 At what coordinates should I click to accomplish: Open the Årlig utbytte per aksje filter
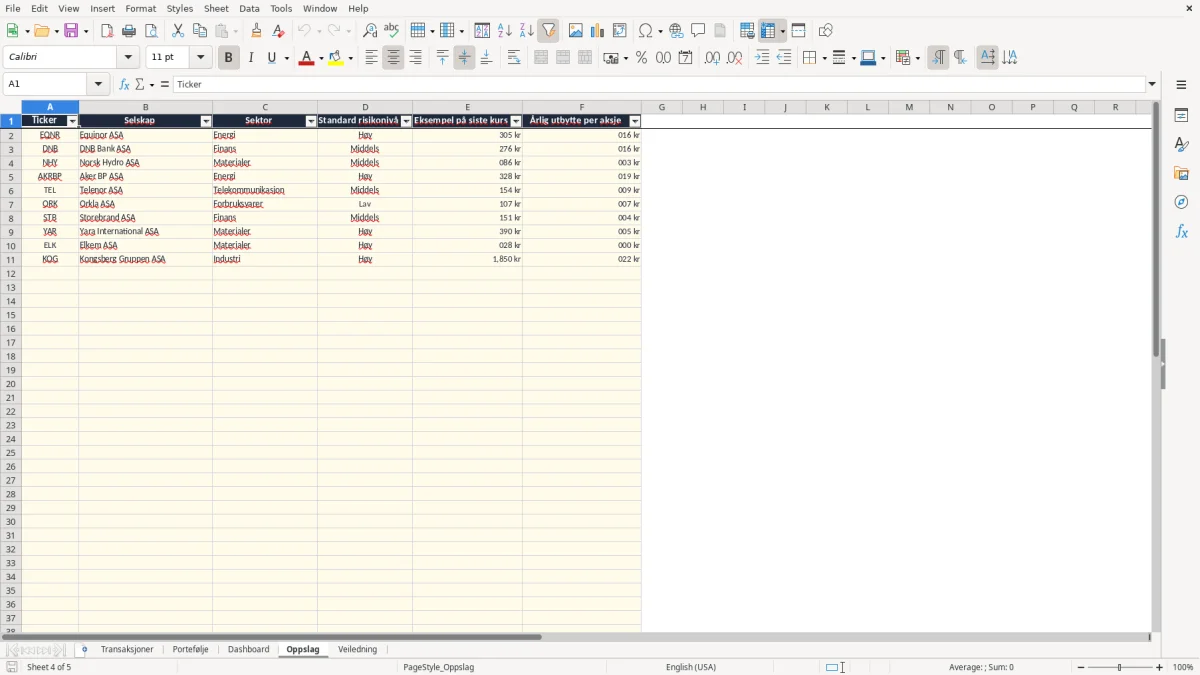[635, 121]
